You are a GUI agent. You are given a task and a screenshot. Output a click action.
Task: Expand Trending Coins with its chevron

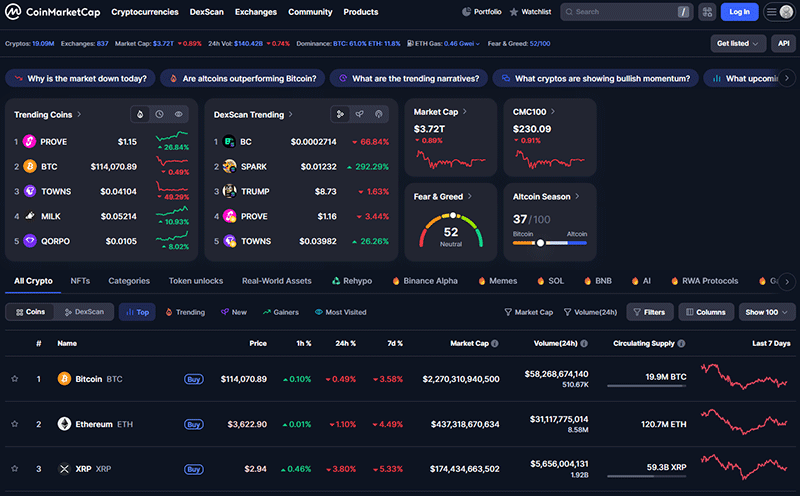click(79, 114)
